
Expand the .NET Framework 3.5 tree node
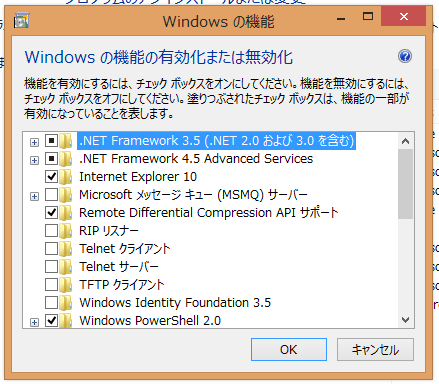tap(34, 143)
